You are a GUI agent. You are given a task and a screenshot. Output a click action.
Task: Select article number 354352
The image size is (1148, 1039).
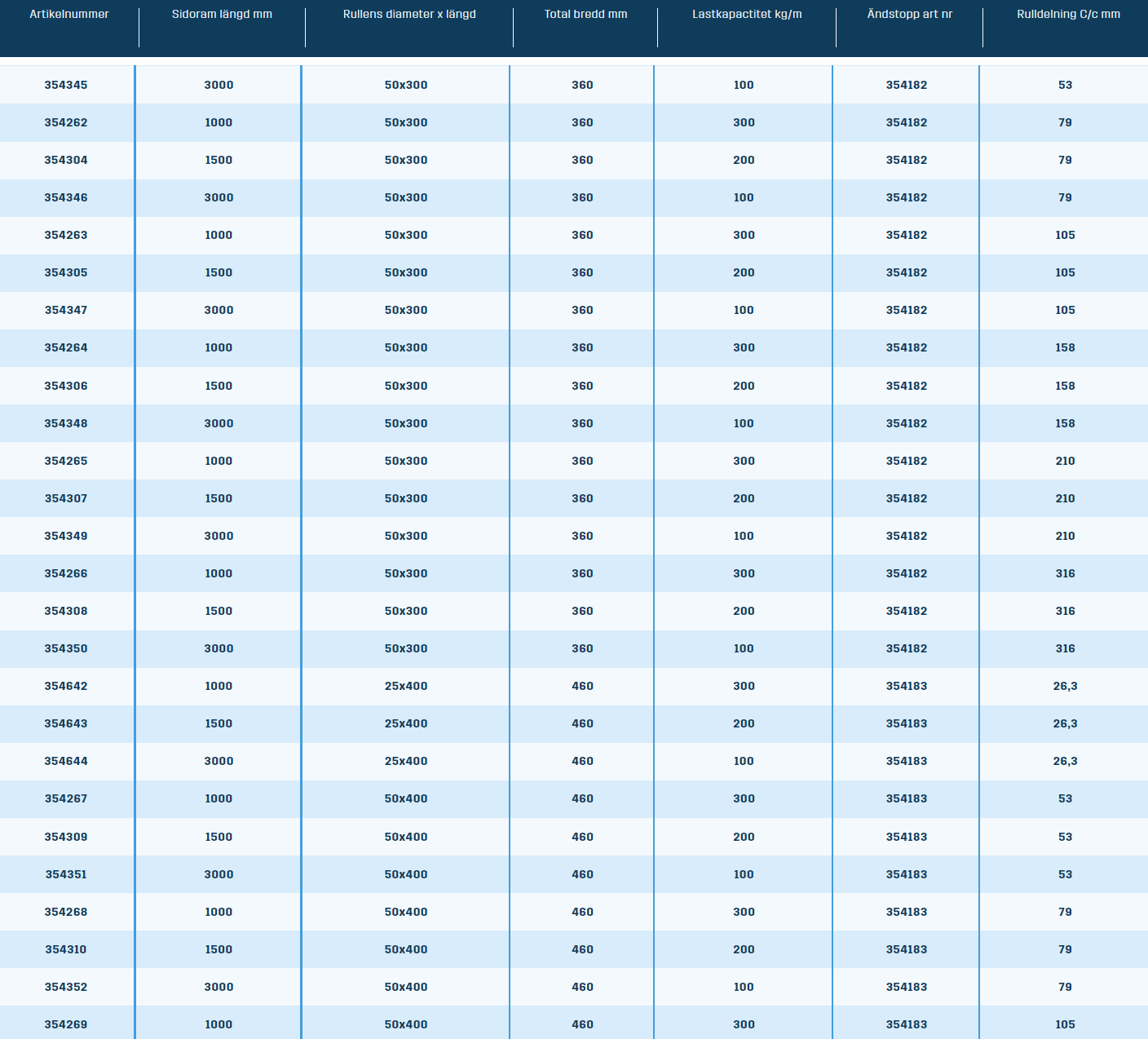tap(66, 987)
